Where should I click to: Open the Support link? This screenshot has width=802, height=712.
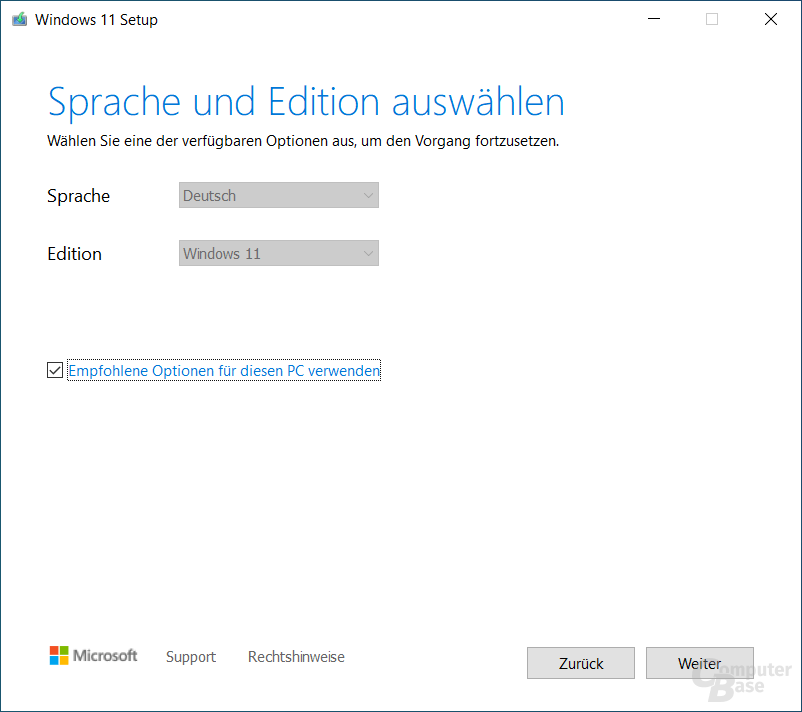coord(191,657)
